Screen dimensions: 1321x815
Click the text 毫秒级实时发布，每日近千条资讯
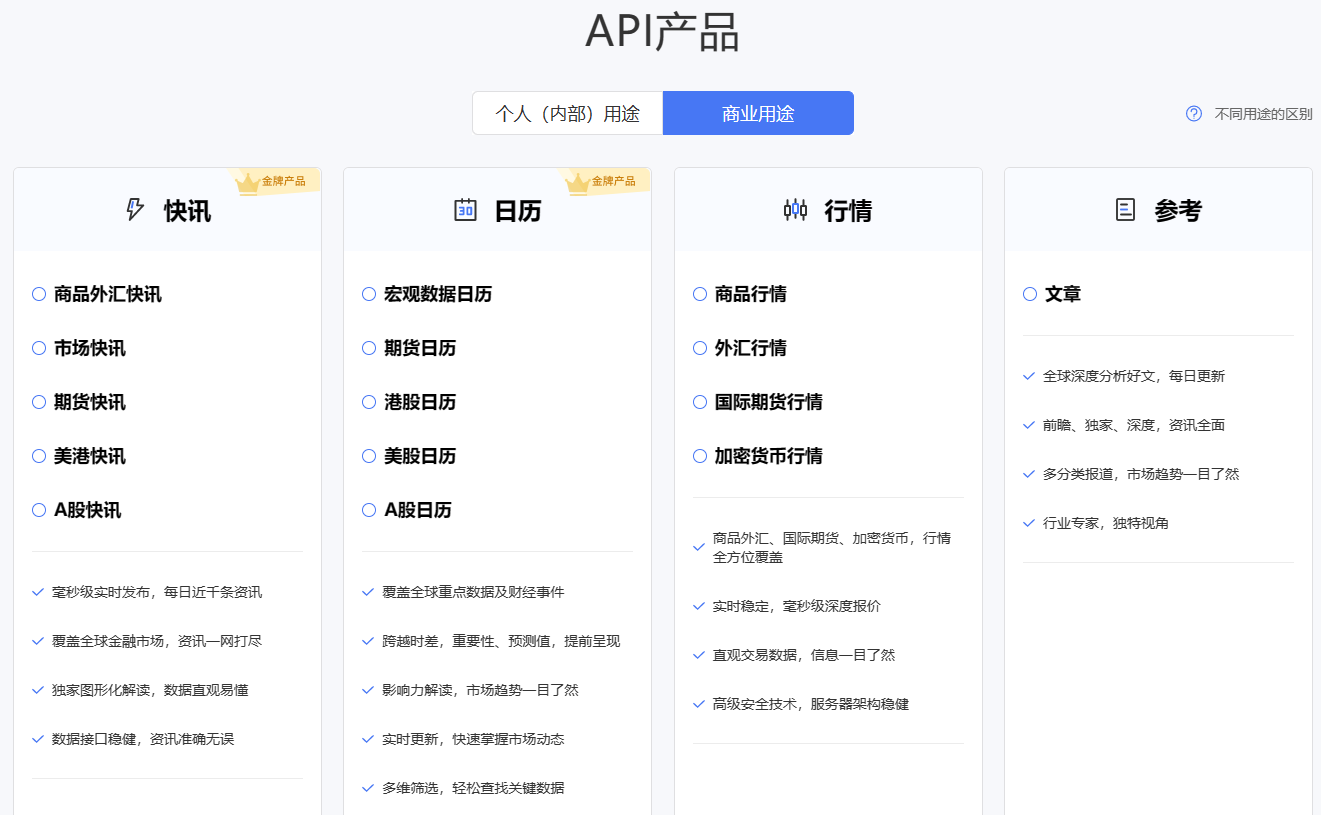pos(157,592)
